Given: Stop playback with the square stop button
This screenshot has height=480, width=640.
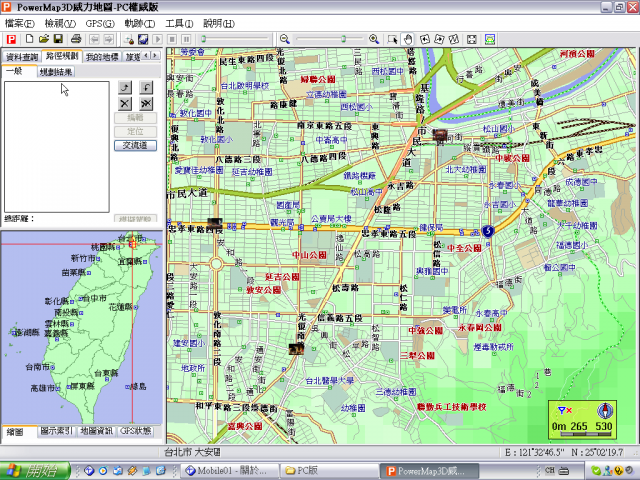Looking at the screenshot, I should pos(172,39).
